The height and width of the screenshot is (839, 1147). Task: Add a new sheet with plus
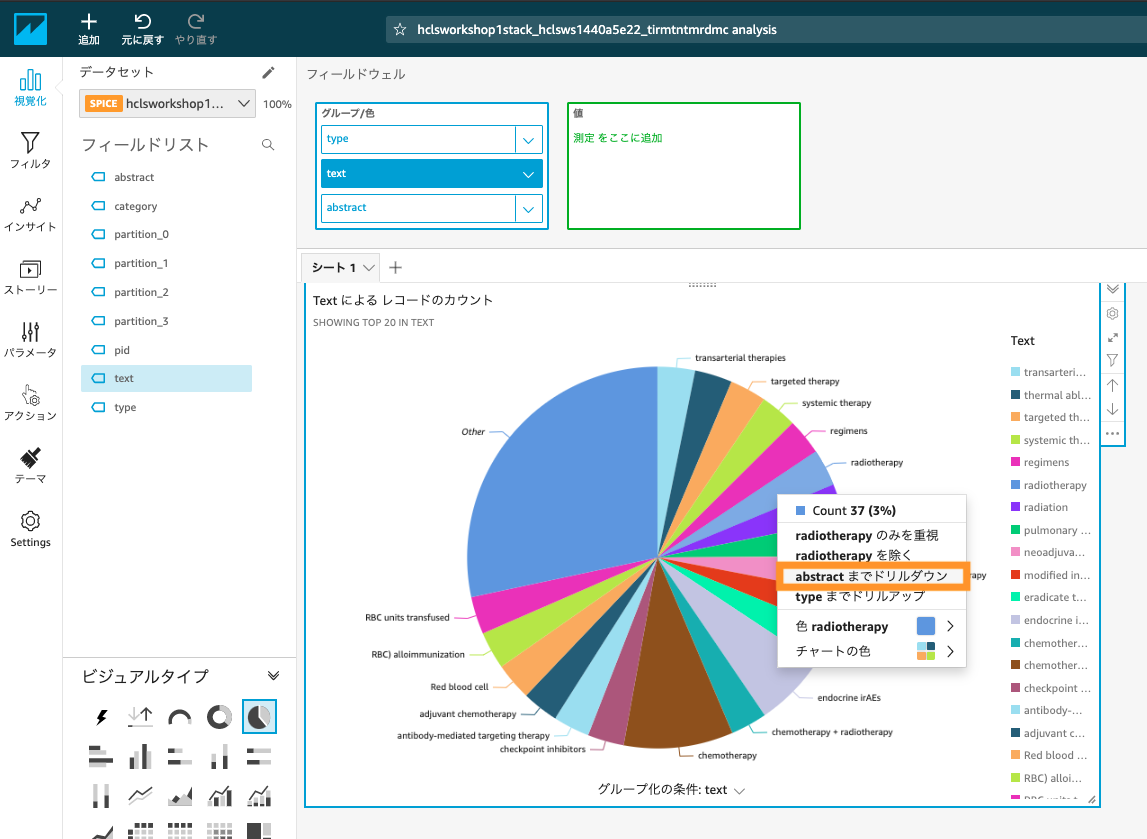(396, 268)
